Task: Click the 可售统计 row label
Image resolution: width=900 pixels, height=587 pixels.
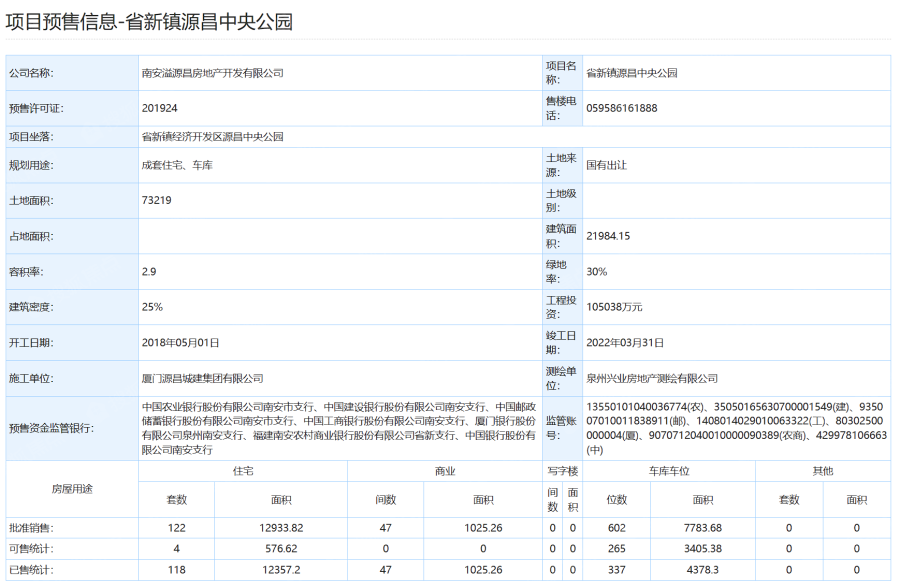Action: (x=31, y=549)
